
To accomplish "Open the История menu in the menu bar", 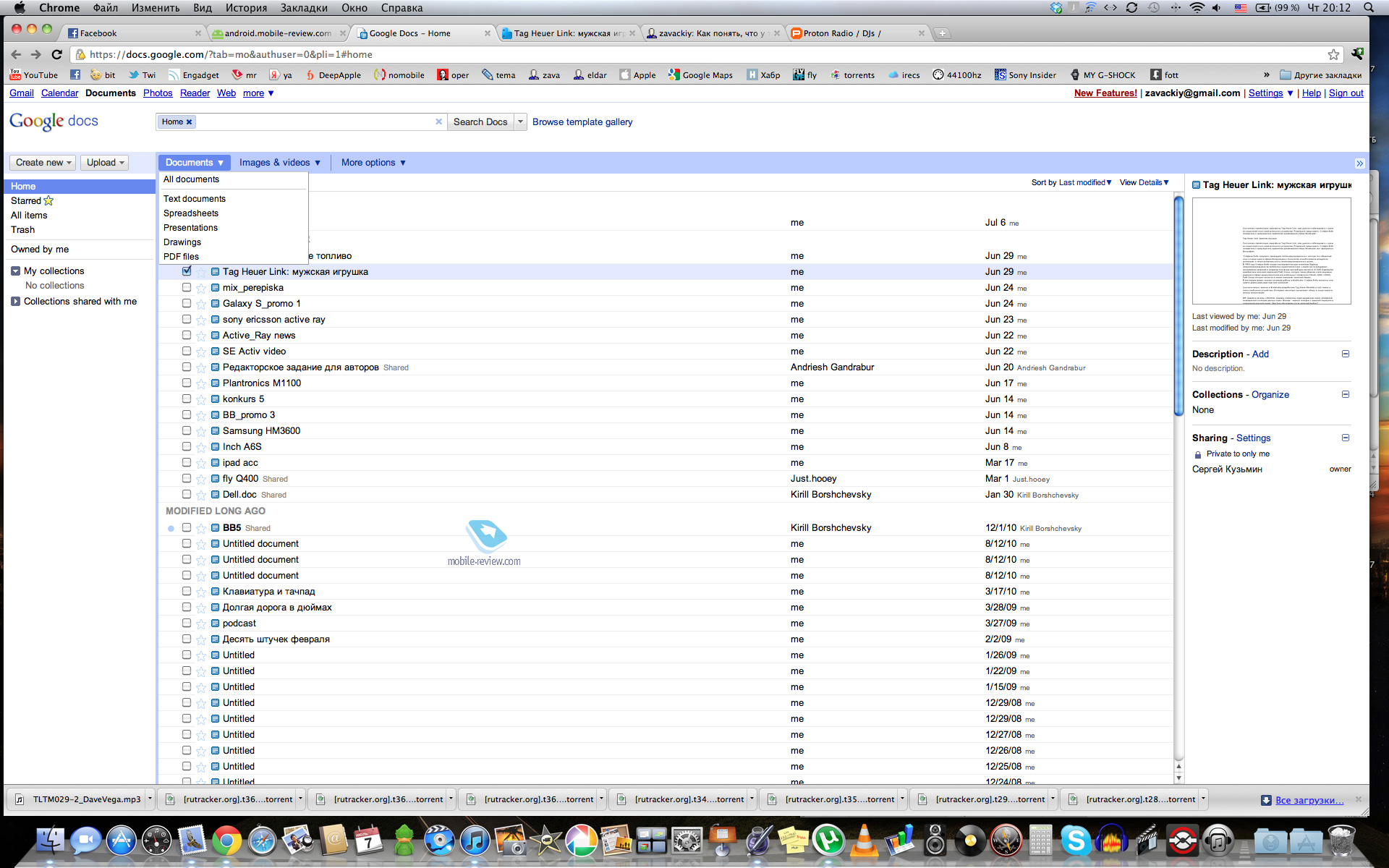I will [x=246, y=8].
